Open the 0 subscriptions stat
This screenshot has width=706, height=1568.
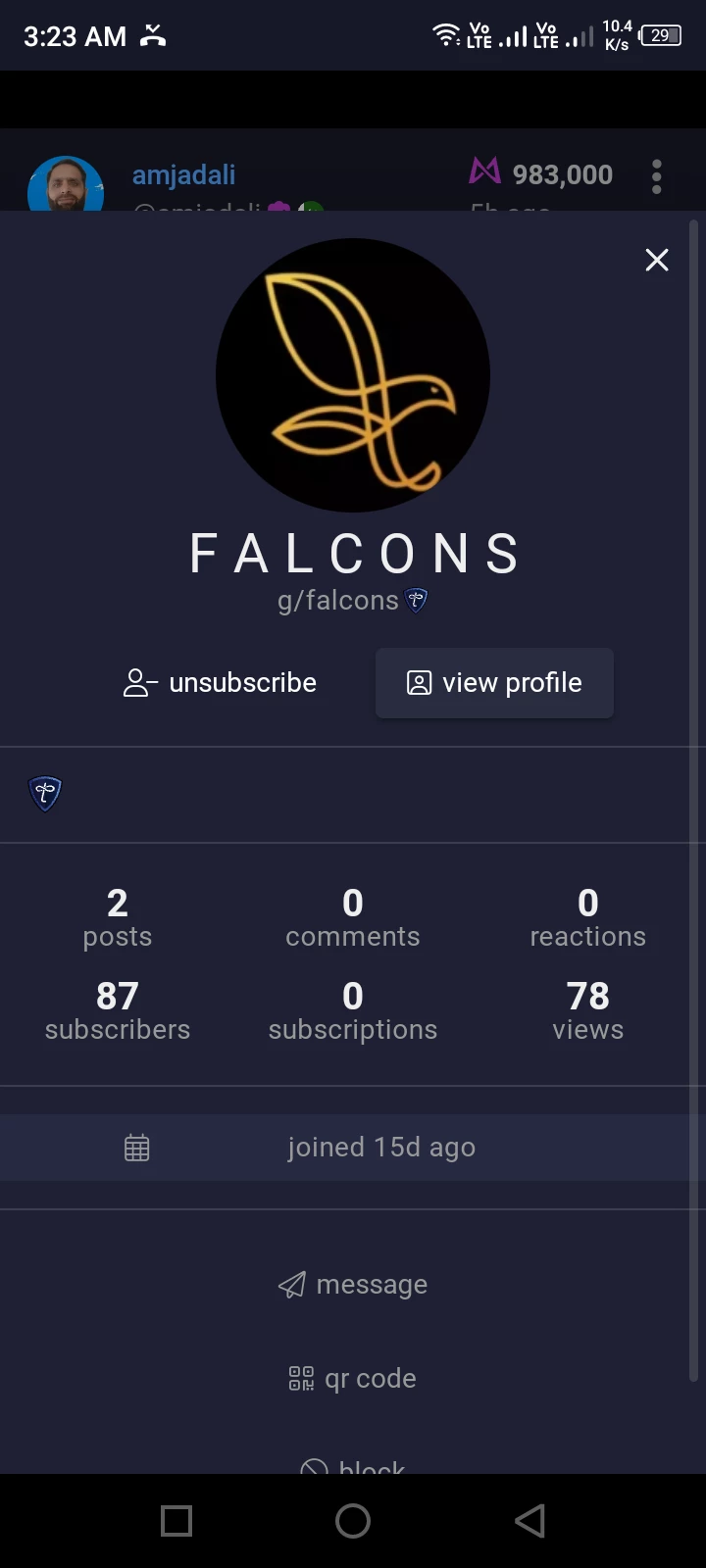[353, 1010]
